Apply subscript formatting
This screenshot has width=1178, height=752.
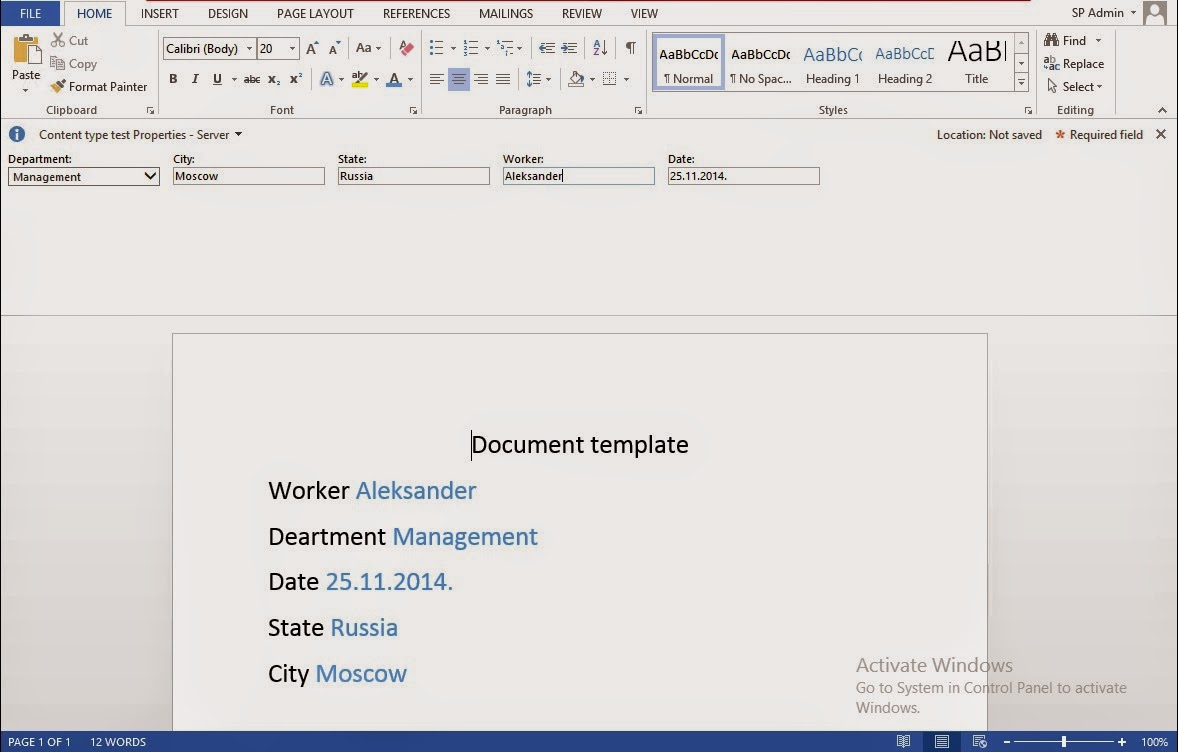[272, 79]
